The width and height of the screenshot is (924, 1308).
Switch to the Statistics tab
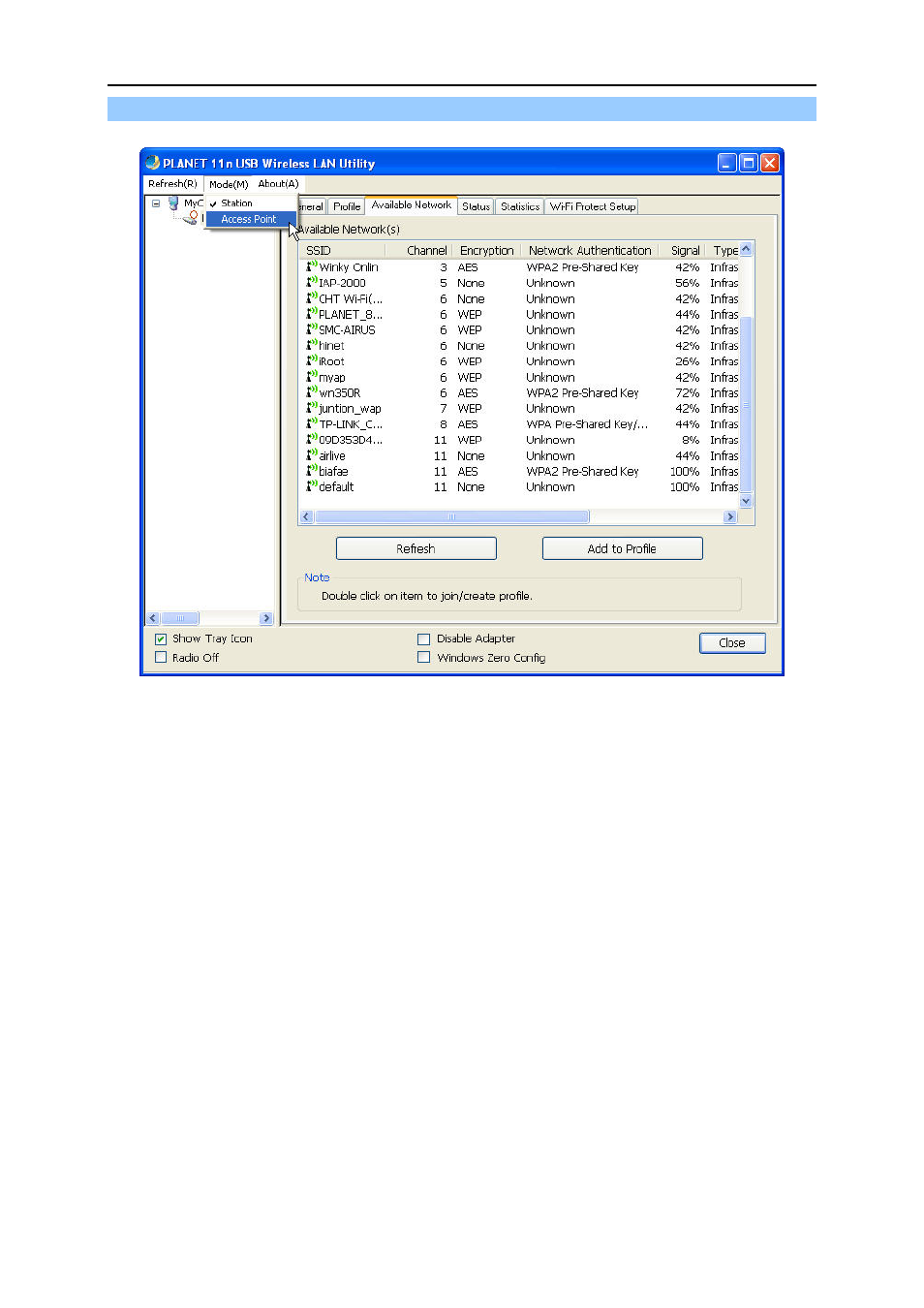pyautogui.click(x=520, y=206)
